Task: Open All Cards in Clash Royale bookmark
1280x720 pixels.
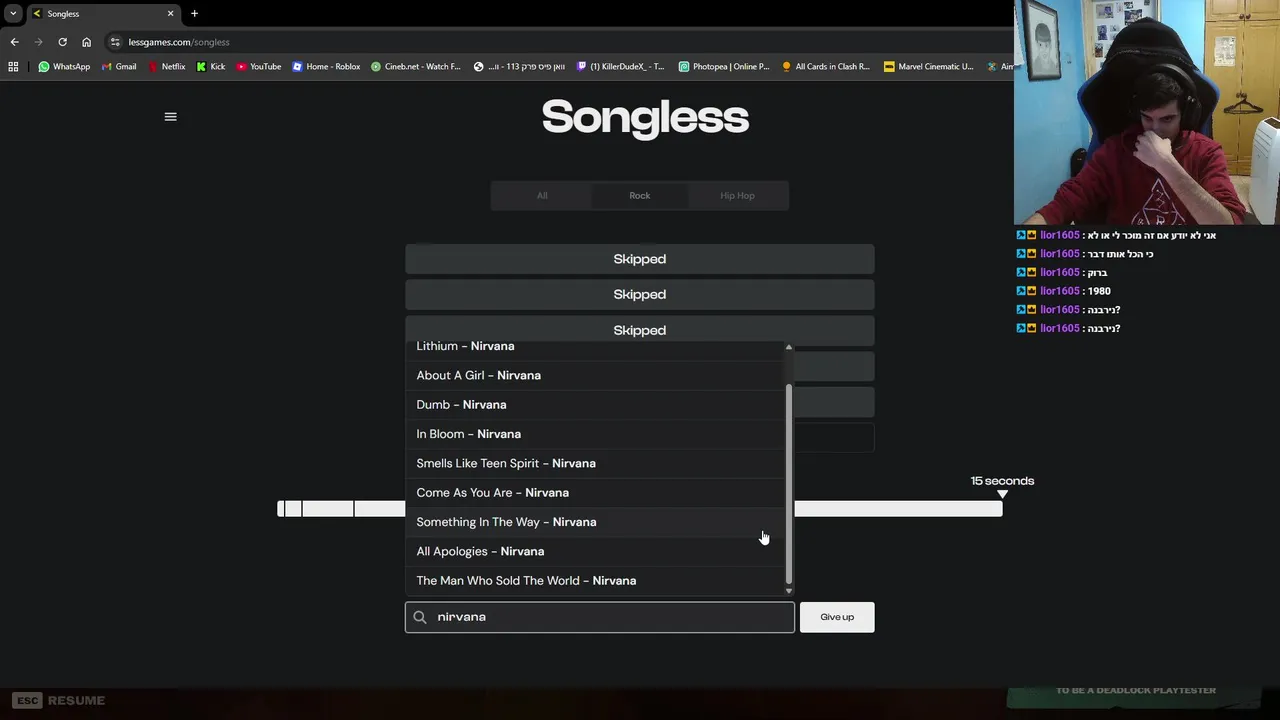Action: [826, 67]
